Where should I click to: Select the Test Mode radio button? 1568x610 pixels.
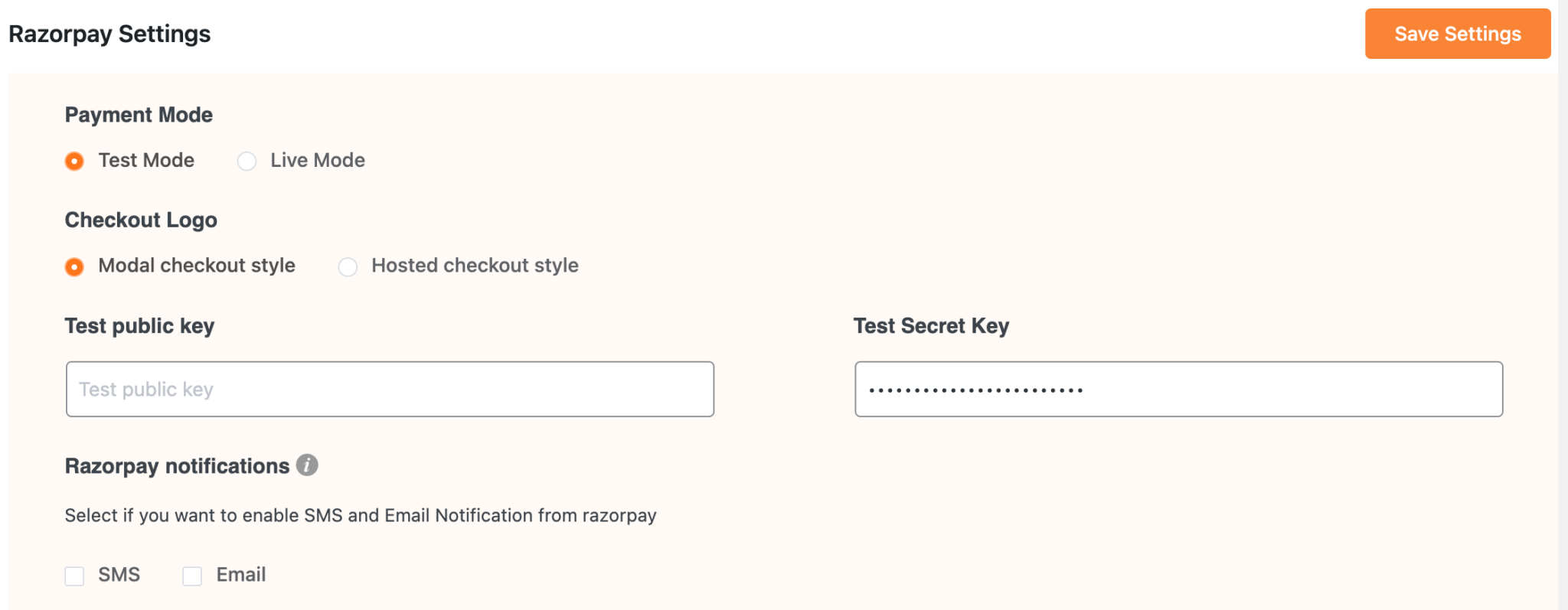click(x=74, y=161)
